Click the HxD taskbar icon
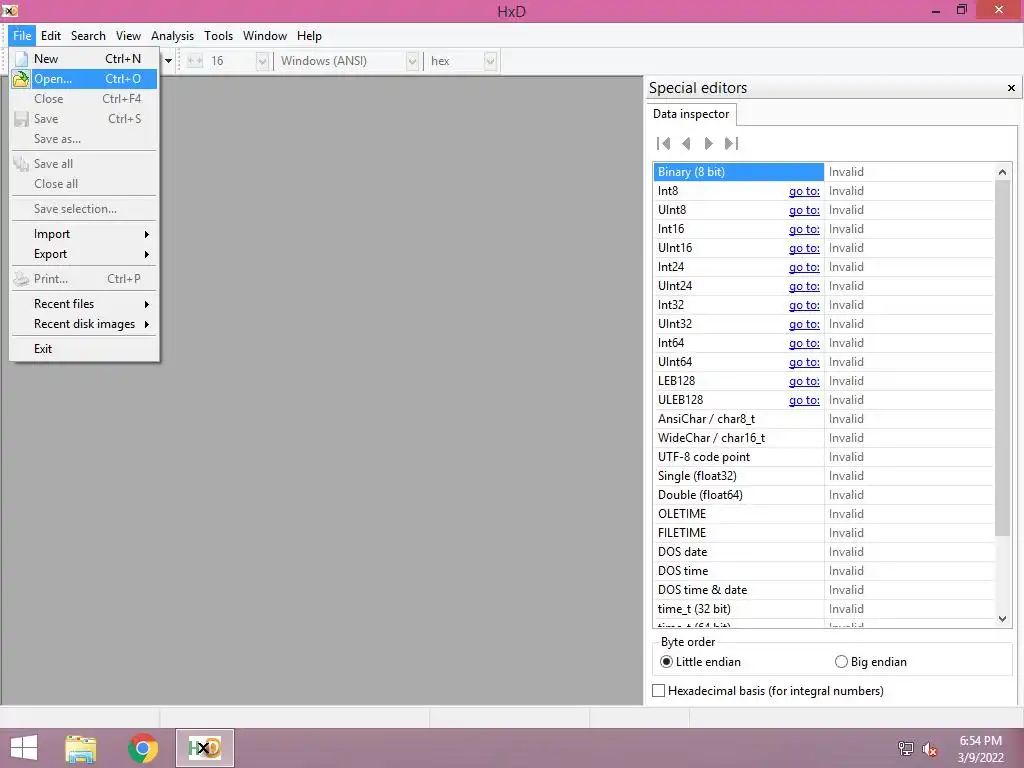1024x768 pixels. (205, 748)
